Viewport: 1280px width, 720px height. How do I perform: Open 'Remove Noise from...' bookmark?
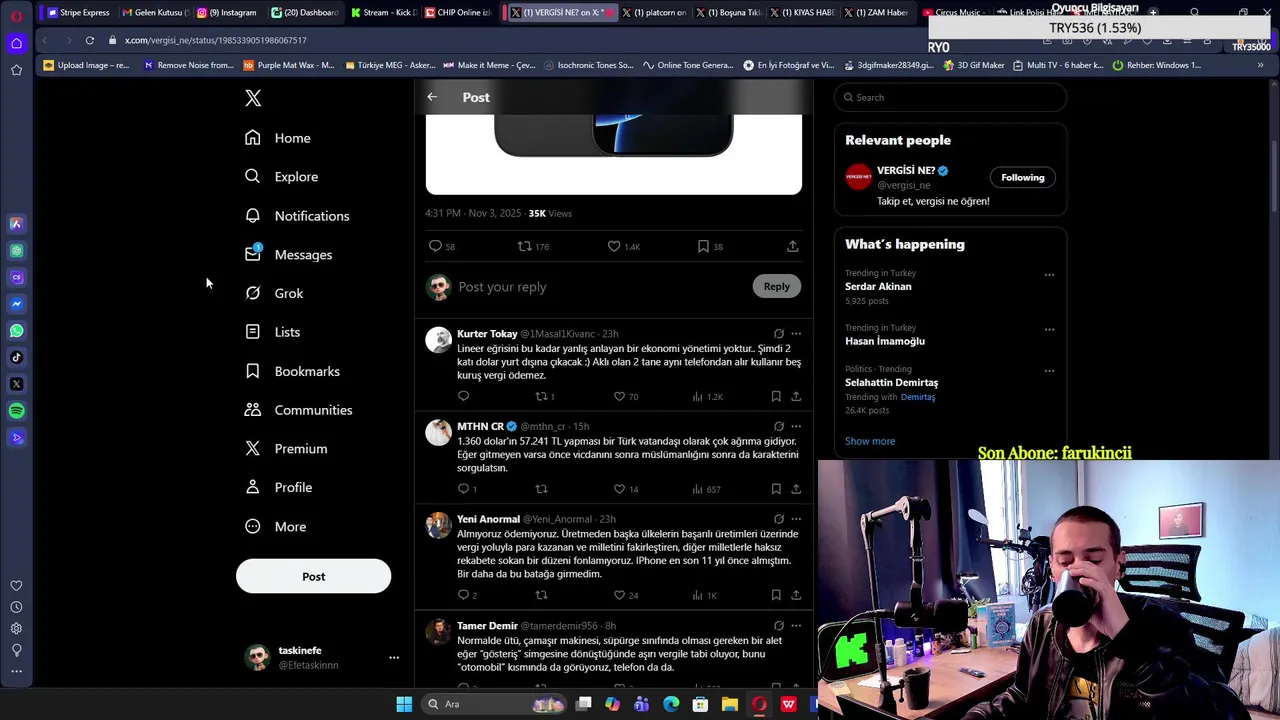(189, 65)
